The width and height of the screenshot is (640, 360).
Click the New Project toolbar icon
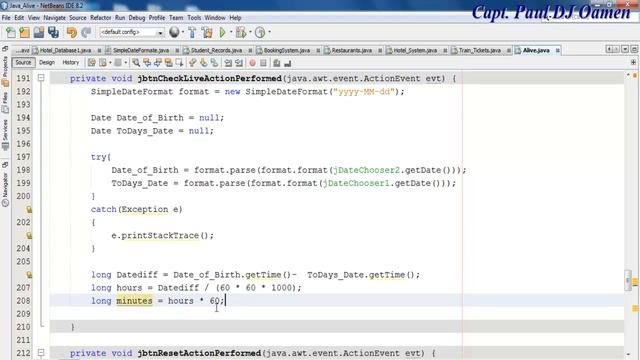(24, 32)
